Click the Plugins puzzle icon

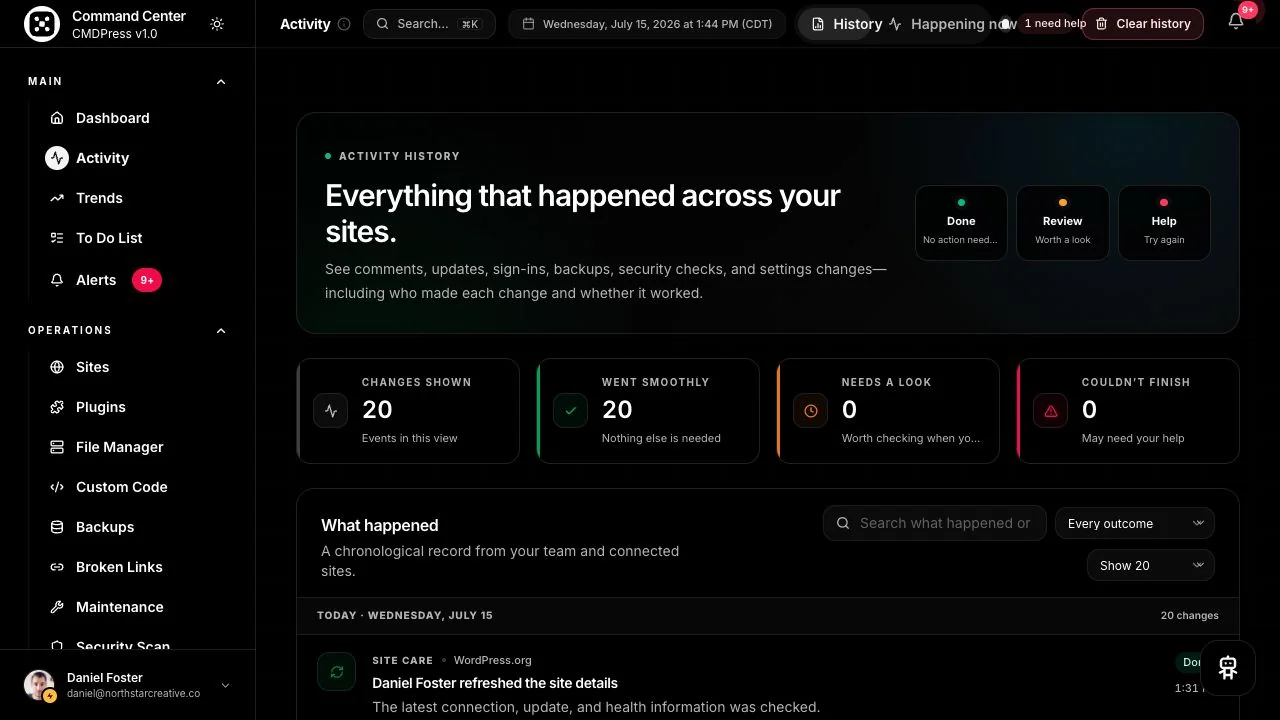[57, 407]
